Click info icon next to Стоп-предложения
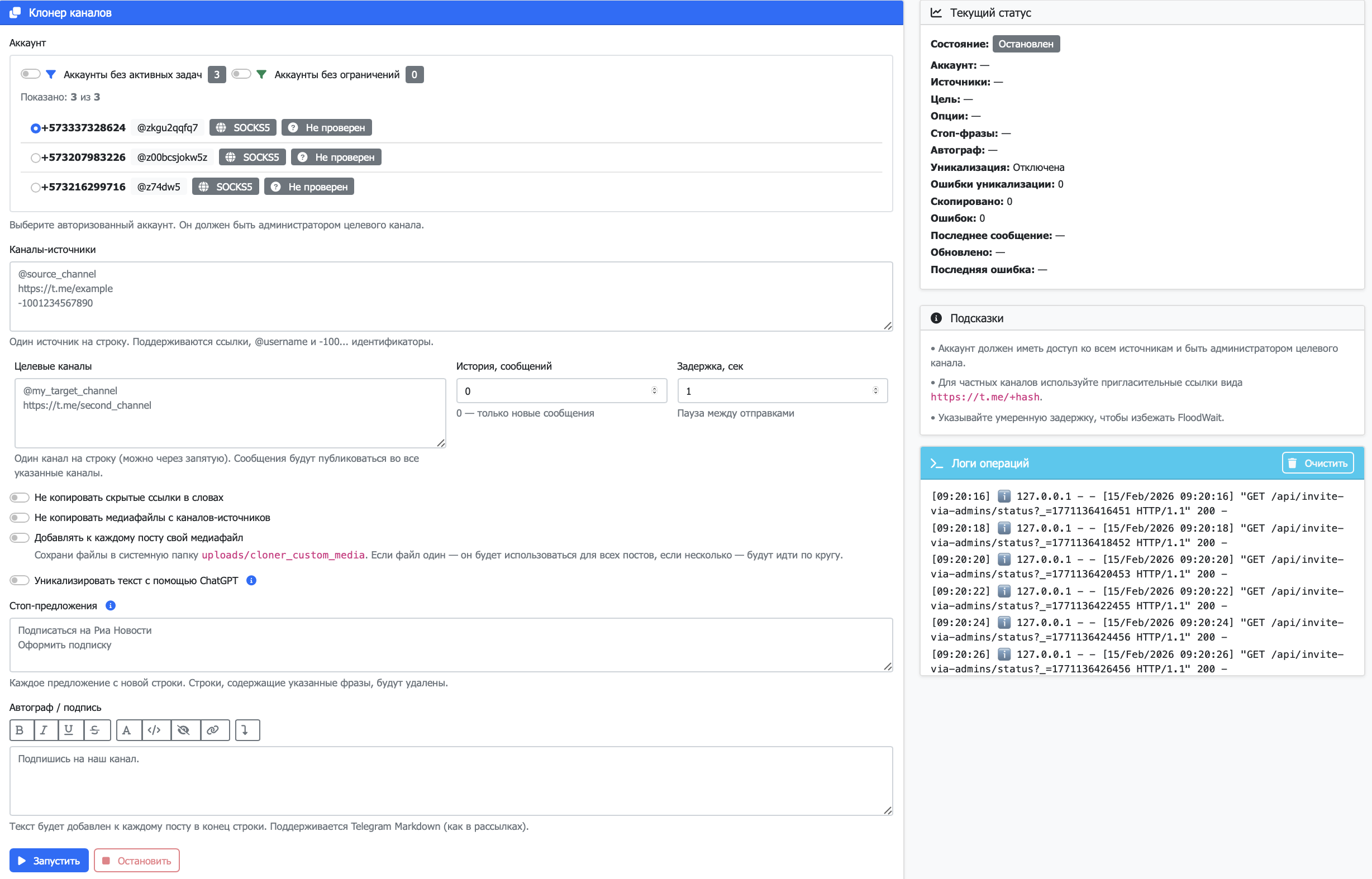 coord(111,605)
